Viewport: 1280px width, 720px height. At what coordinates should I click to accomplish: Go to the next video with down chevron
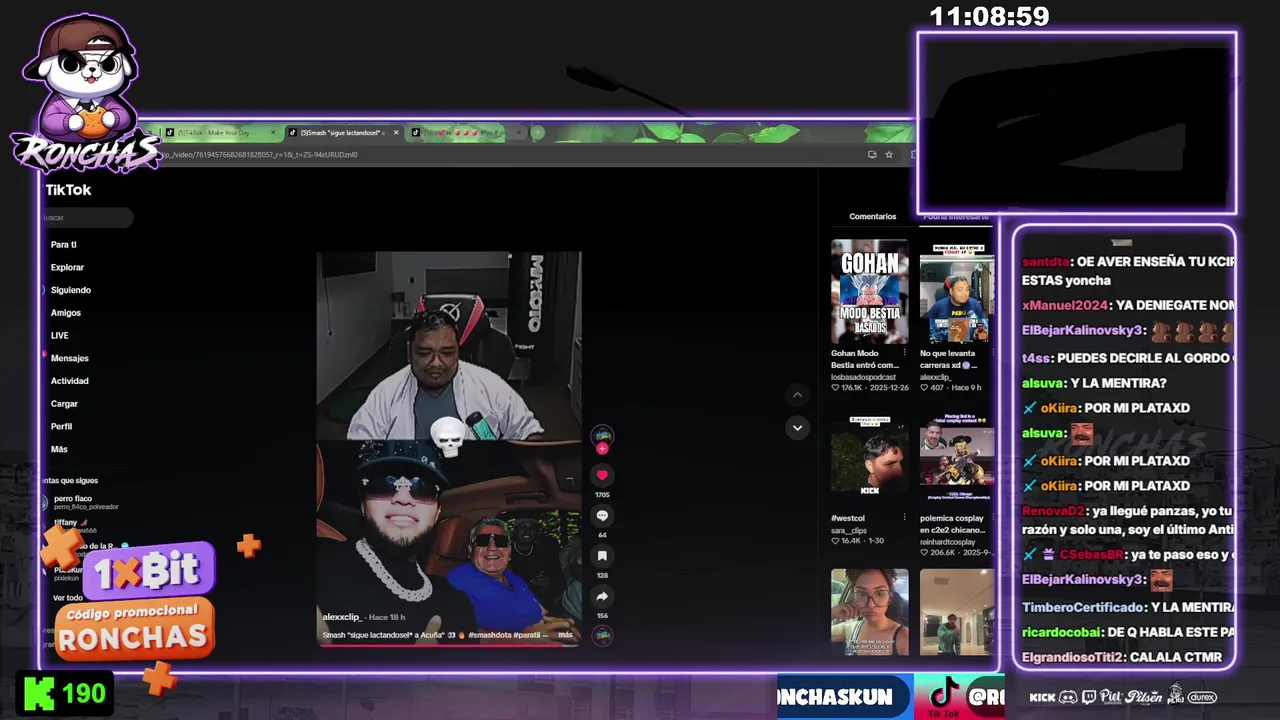tap(797, 427)
